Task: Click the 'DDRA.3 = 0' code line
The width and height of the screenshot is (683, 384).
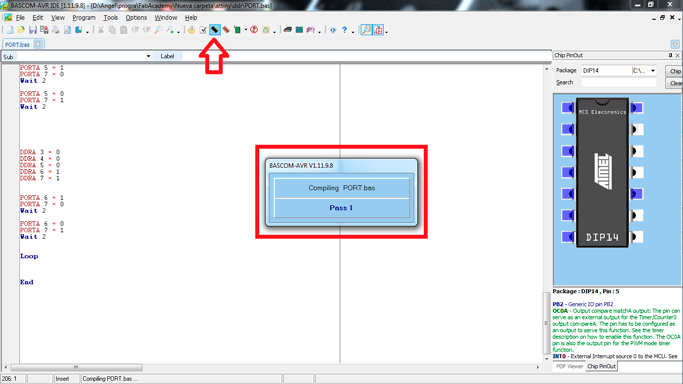Action: click(x=40, y=152)
